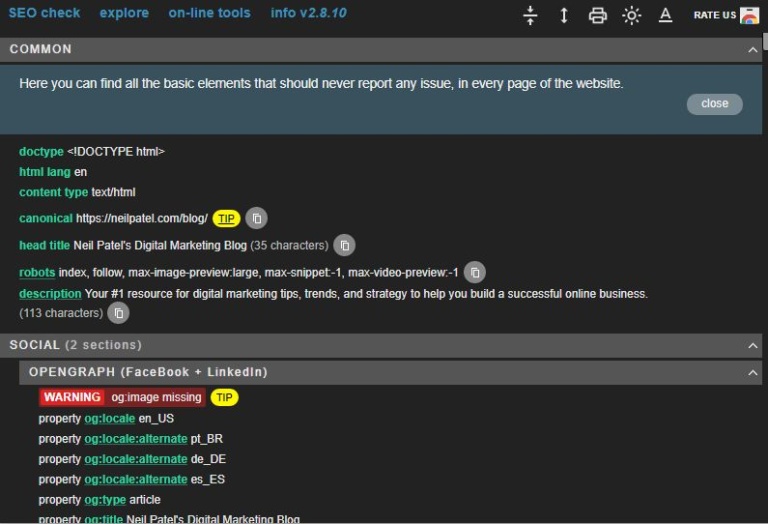Screen dimensions: 768x524
Task: Close the basic elements info banner
Action: click(715, 104)
